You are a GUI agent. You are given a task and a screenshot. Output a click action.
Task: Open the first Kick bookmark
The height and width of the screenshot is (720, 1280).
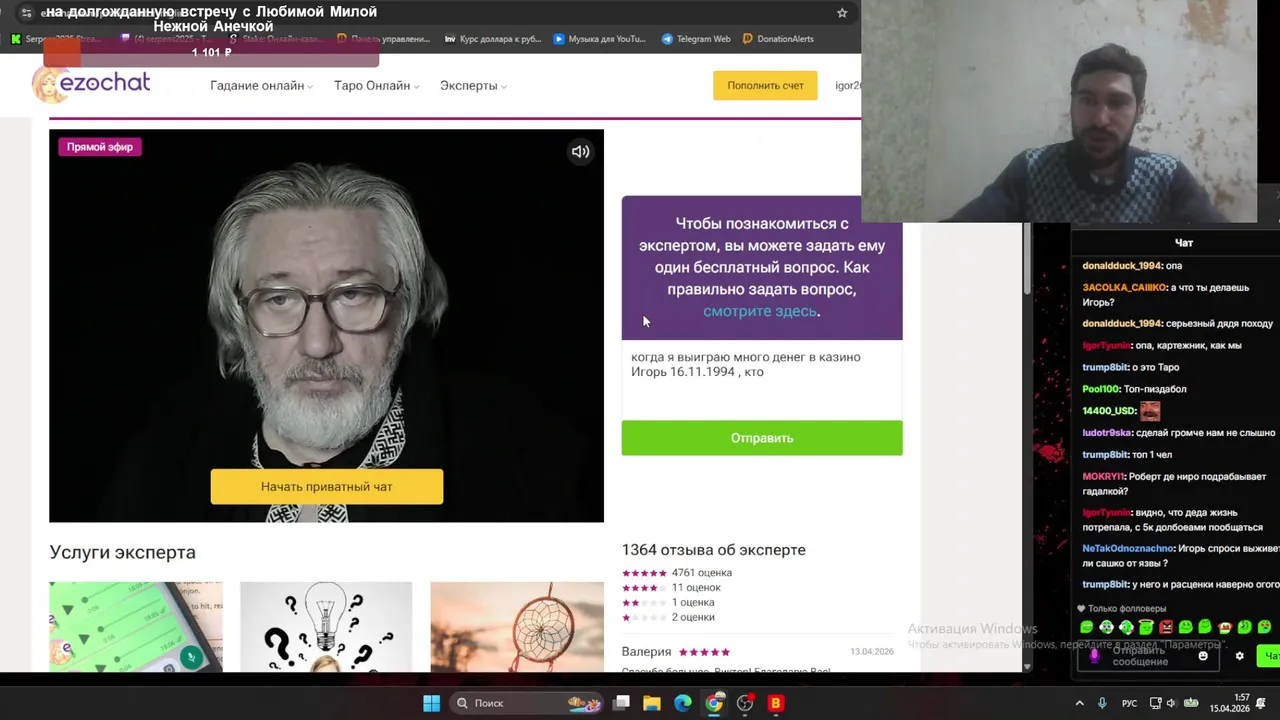[55, 39]
